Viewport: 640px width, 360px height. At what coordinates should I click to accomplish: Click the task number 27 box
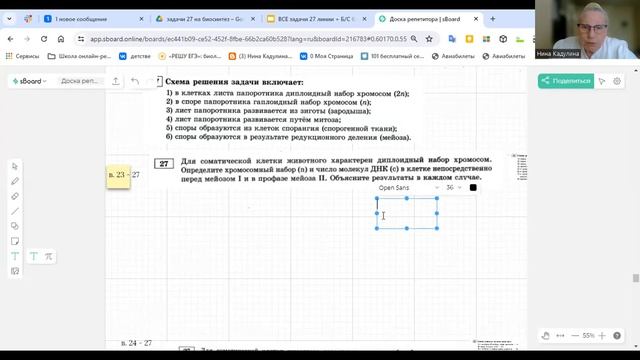(x=164, y=164)
